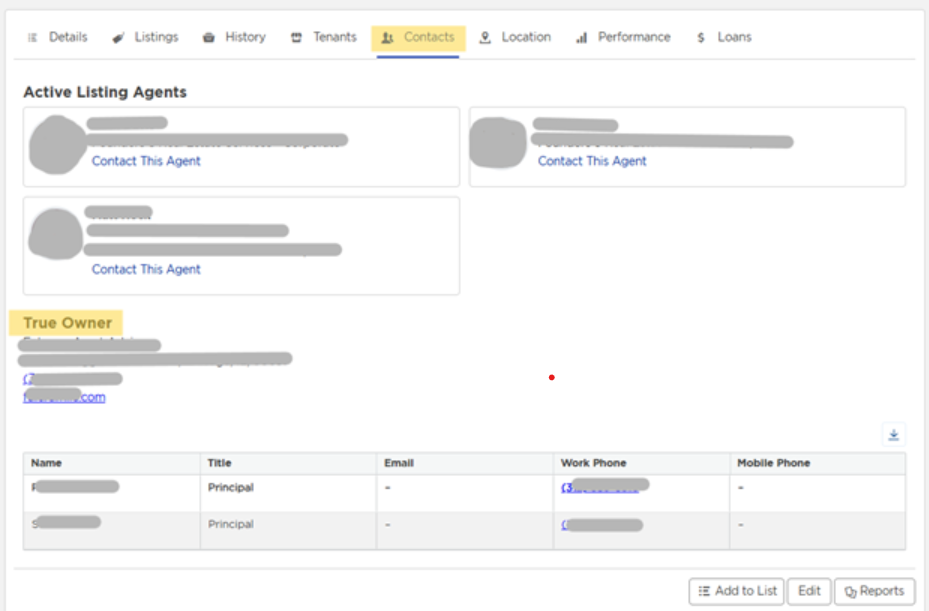Click the Loans tab dollar icon
This screenshot has height=611, width=929.
(x=701, y=38)
